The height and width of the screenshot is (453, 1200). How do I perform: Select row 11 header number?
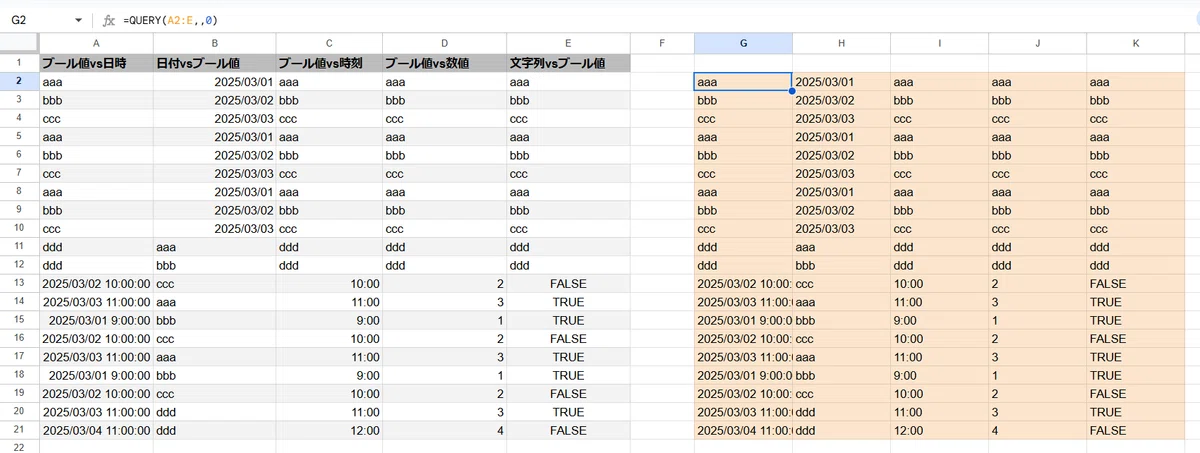tap(19, 246)
